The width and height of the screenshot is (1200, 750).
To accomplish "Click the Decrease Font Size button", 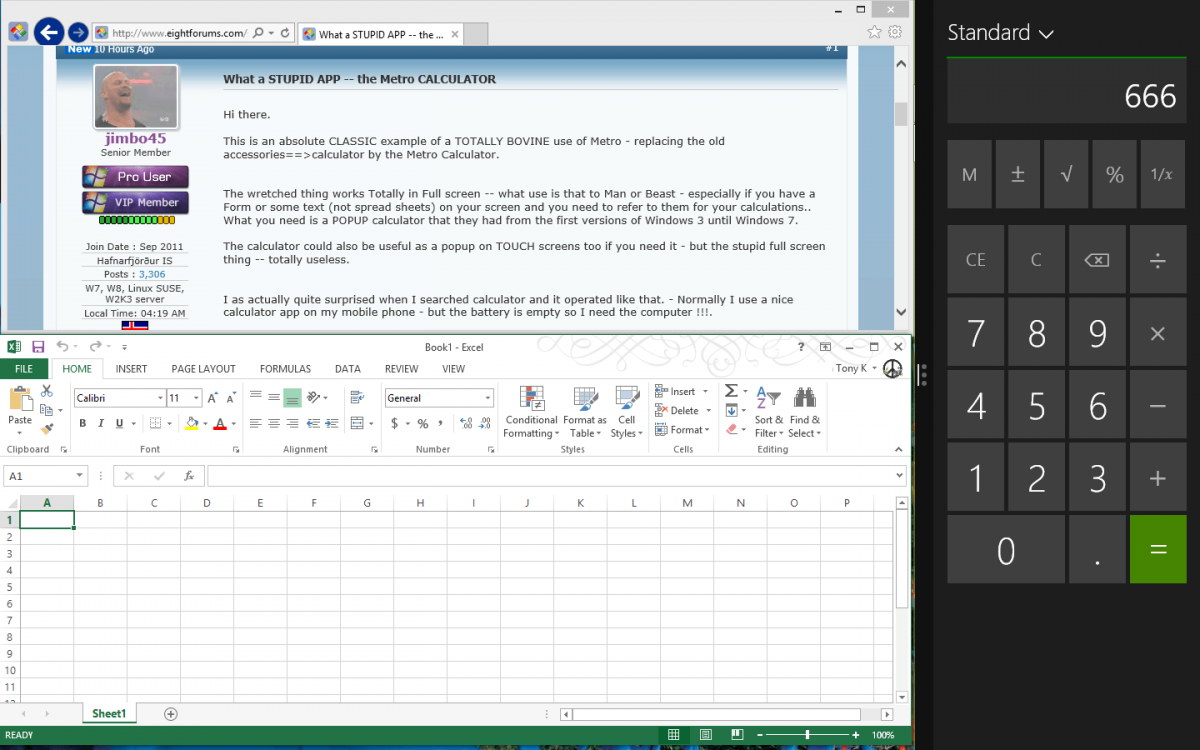I will (230, 398).
